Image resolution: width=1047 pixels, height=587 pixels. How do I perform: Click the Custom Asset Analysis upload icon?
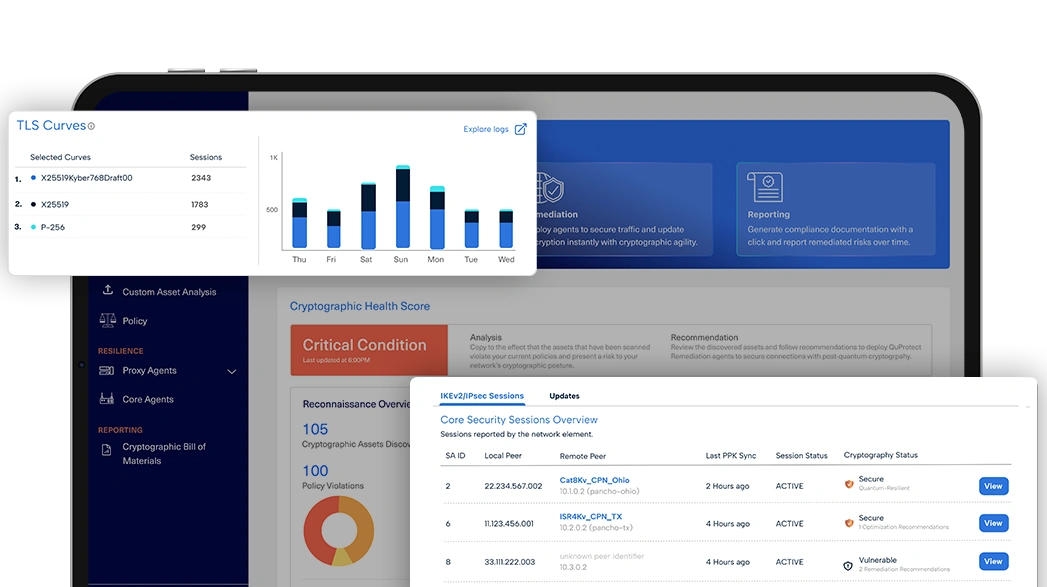(x=107, y=291)
